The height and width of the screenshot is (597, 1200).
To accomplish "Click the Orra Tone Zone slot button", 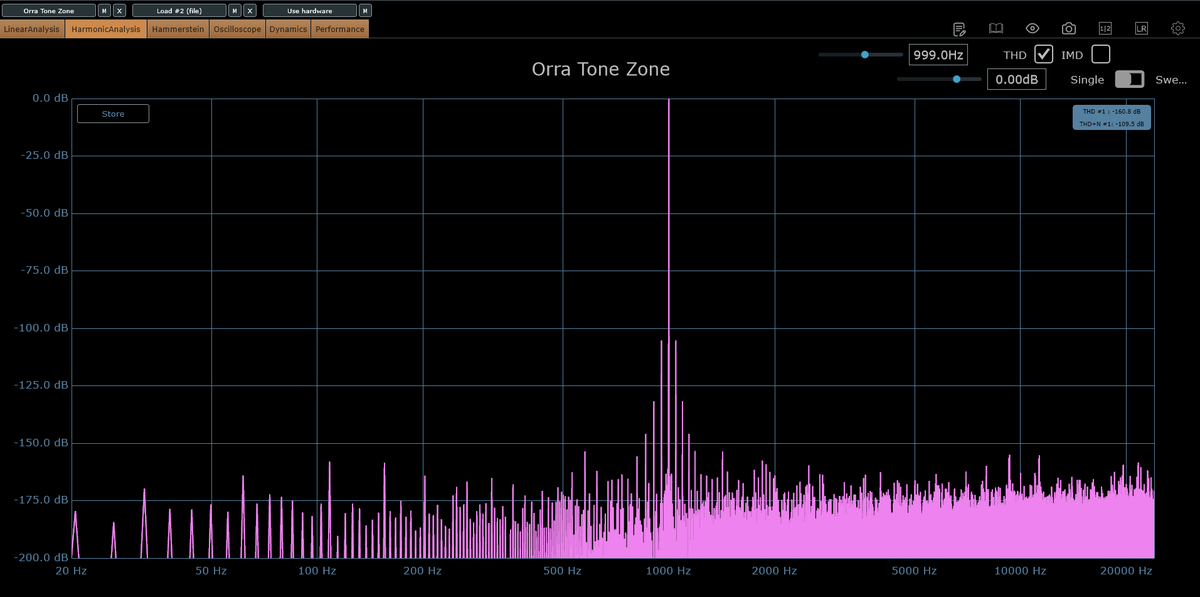I will tap(49, 10).
